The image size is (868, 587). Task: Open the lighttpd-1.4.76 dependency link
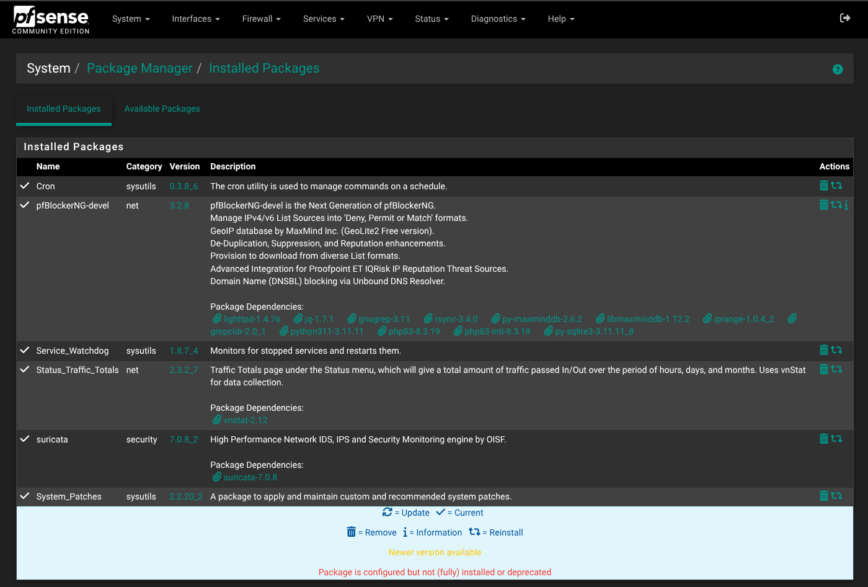(x=246, y=319)
